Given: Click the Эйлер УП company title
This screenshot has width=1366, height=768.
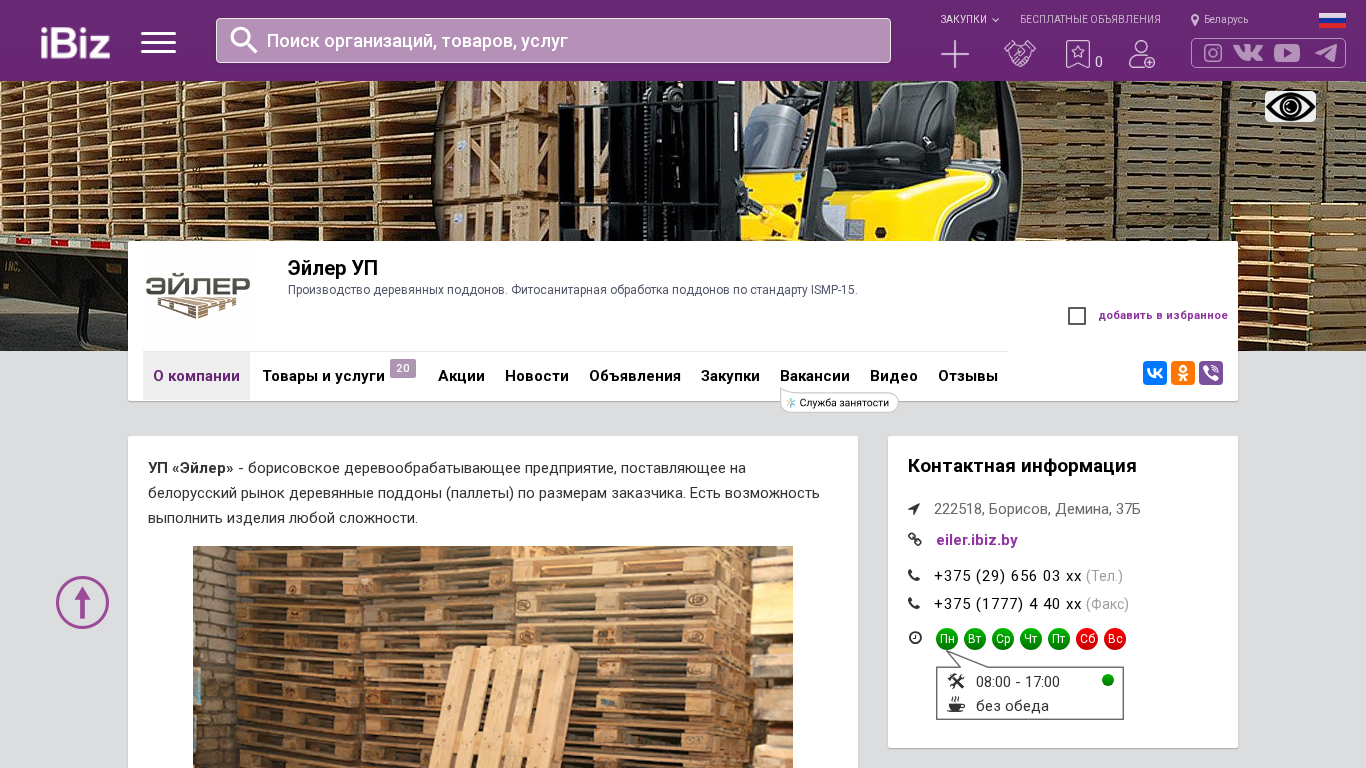Looking at the screenshot, I should point(333,268).
